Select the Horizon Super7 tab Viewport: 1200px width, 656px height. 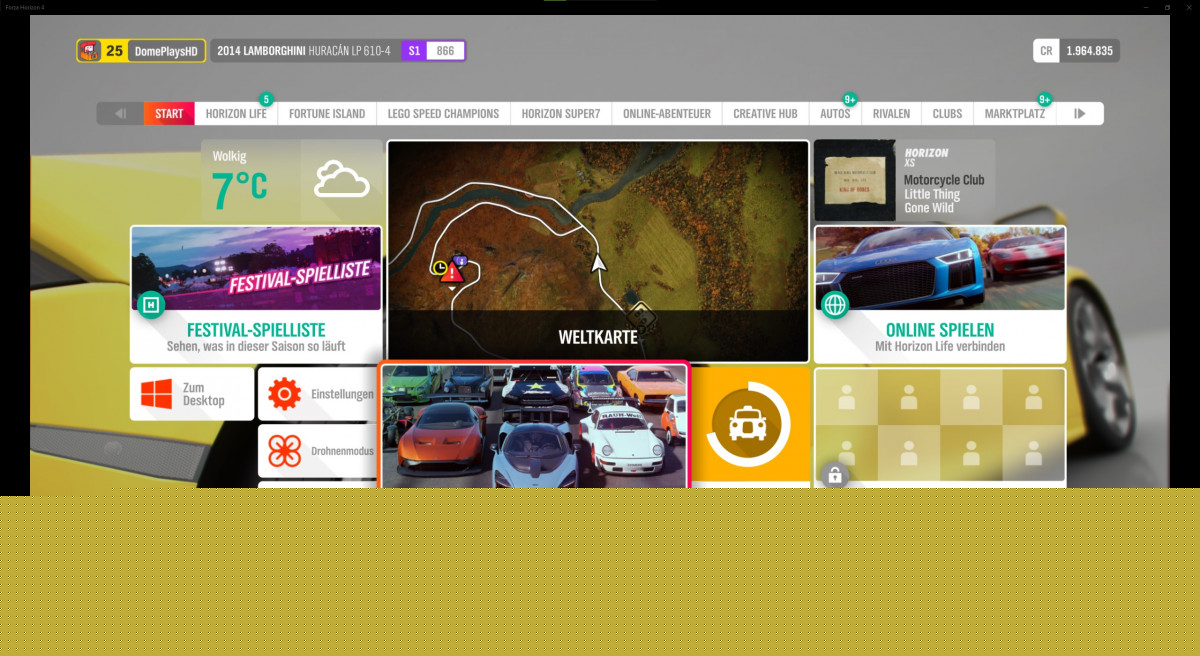(x=560, y=114)
